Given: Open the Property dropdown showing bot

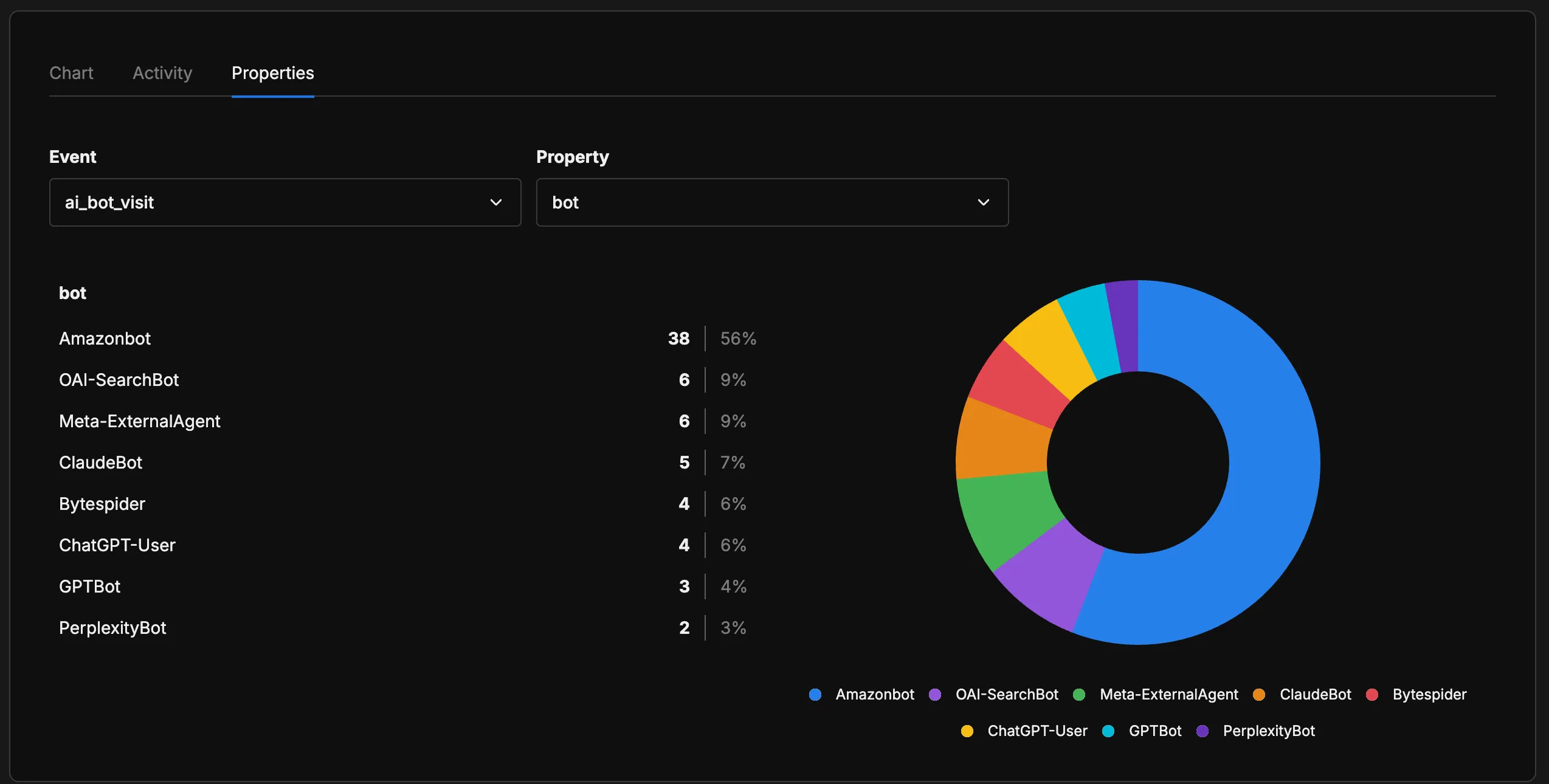Looking at the screenshot, I should click(772, 202).
